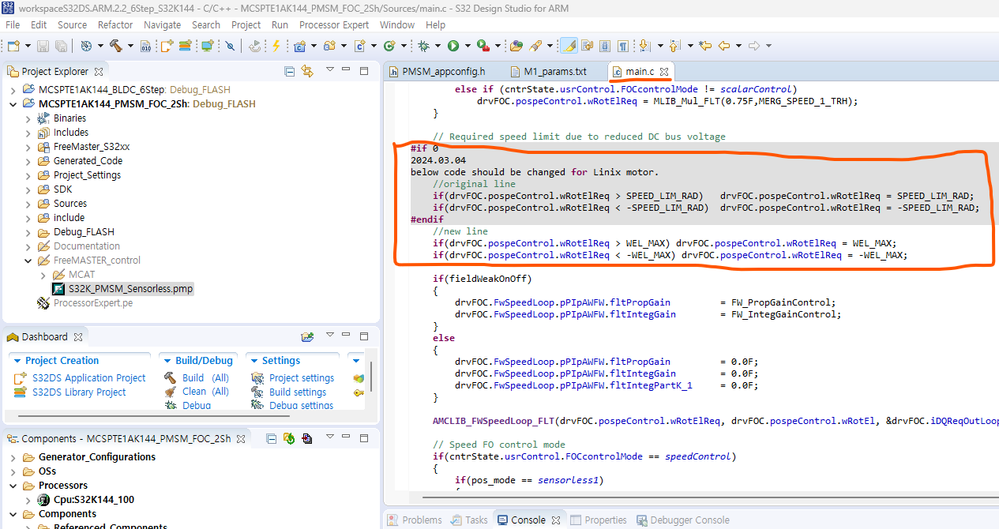
Task: Toggle Mark Occurrences highlighter icon
Action: click(x=570, y=46)
